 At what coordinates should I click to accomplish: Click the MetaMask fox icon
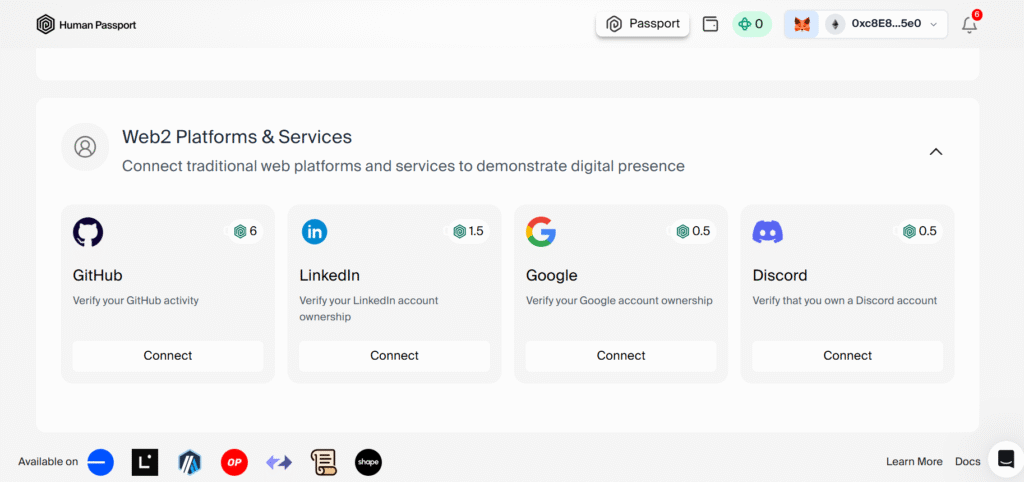click(801, 24)
